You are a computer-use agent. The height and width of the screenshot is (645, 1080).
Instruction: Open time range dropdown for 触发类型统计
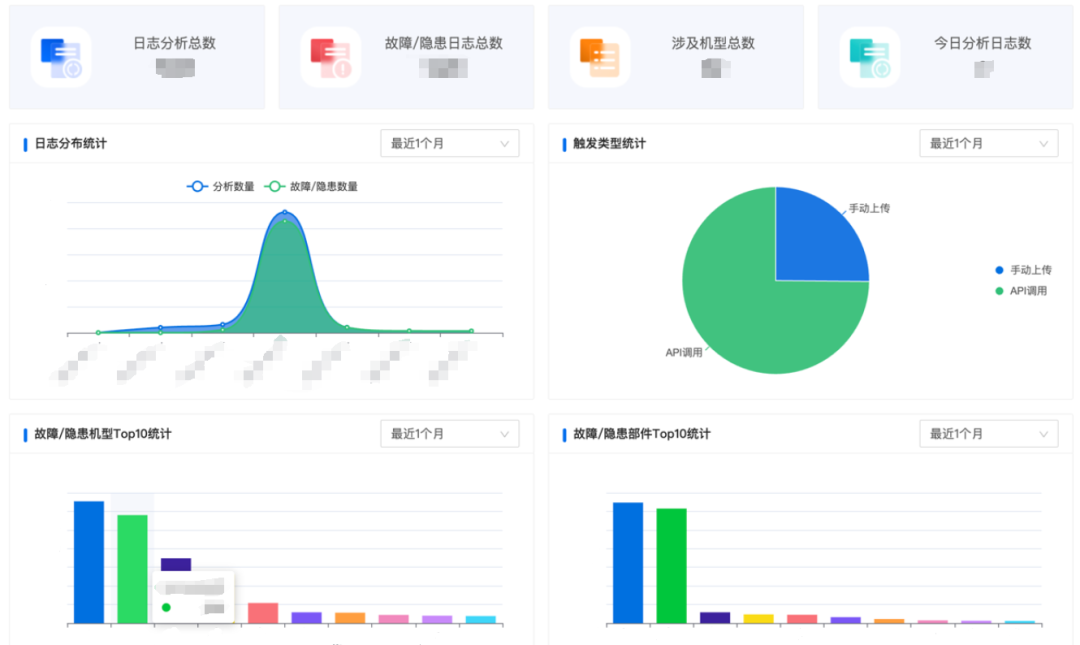click(x=988, y=144)
